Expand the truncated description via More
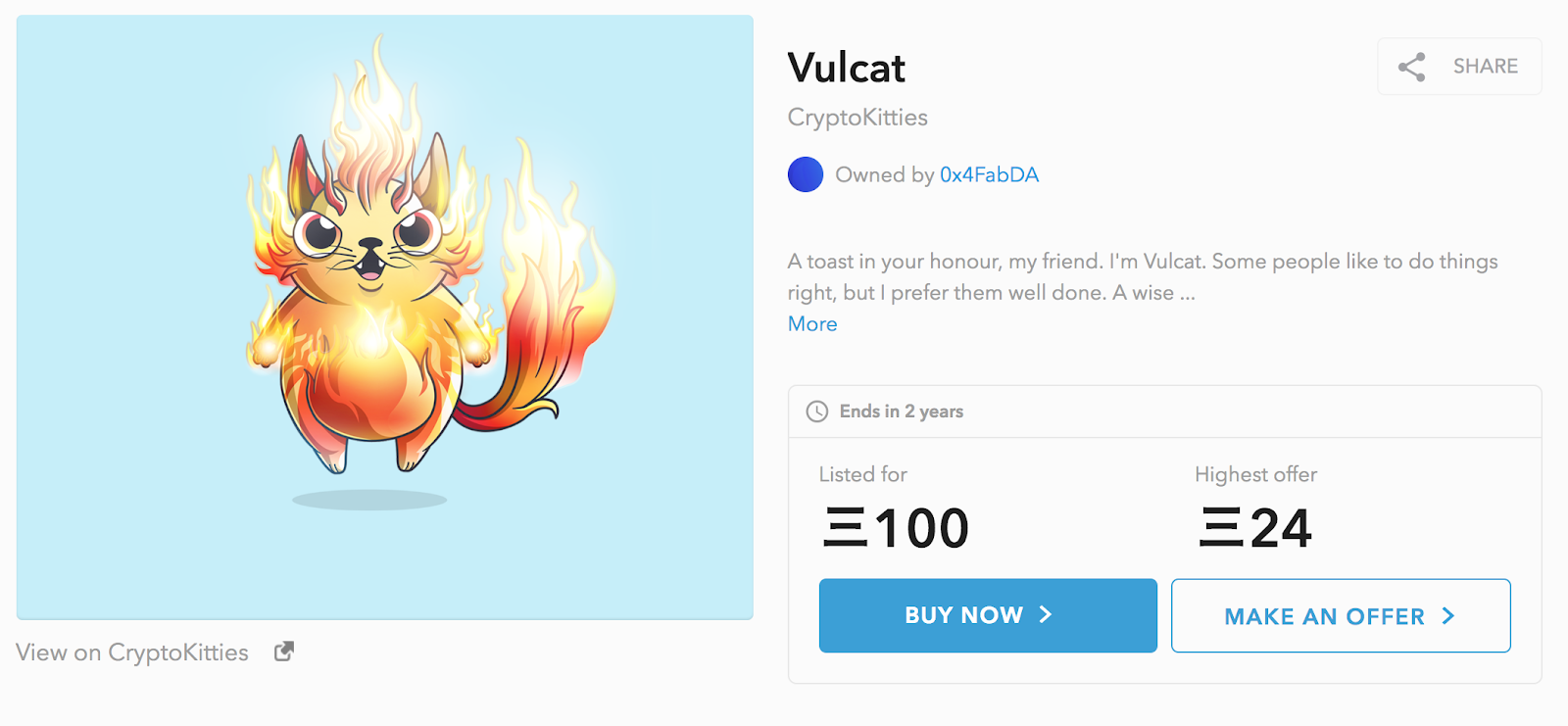1568x726 pixels. coord(811,323)
